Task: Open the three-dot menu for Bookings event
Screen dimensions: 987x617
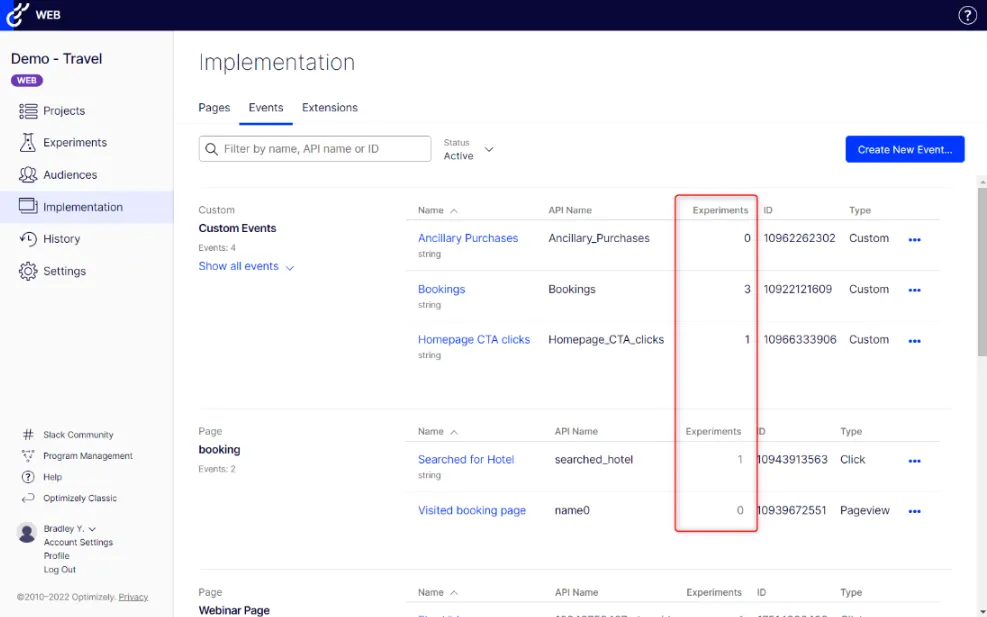Action: point(915,290)
